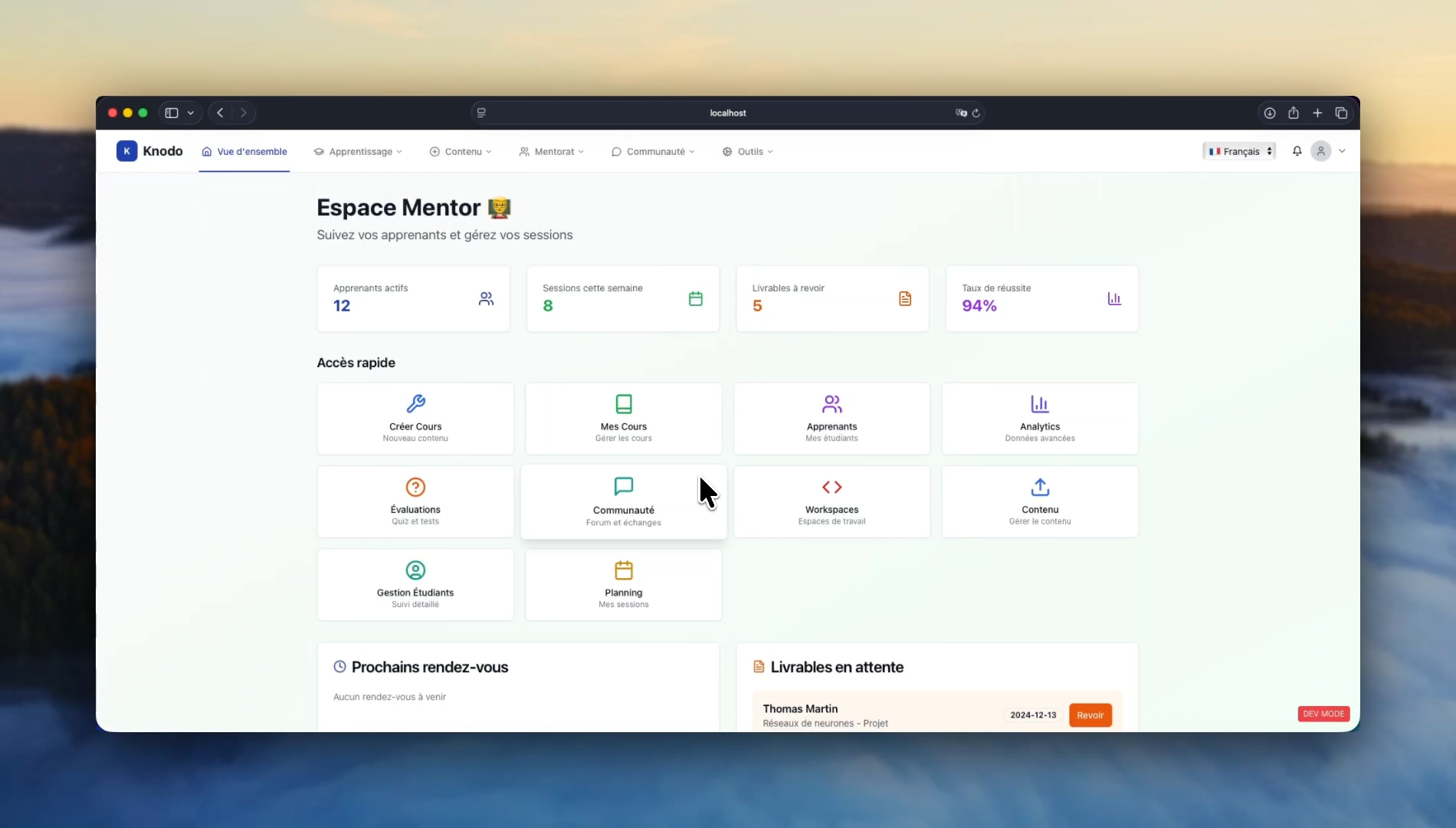Open Évaluations quiz shortcut
This screenshot has height=828, width=1456.
coord(415,501)
